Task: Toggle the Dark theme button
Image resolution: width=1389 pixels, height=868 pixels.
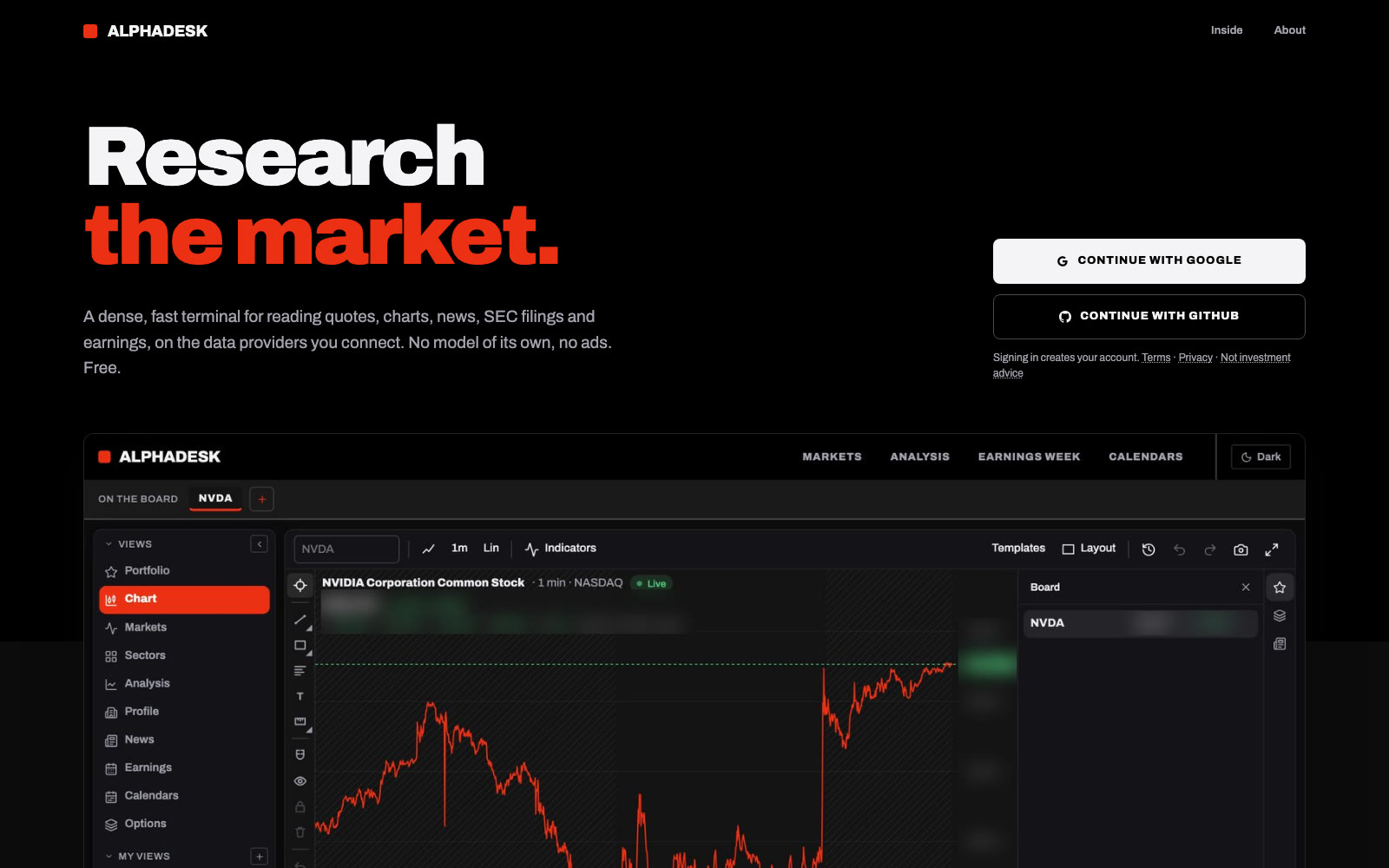Action: (1261, 457)
